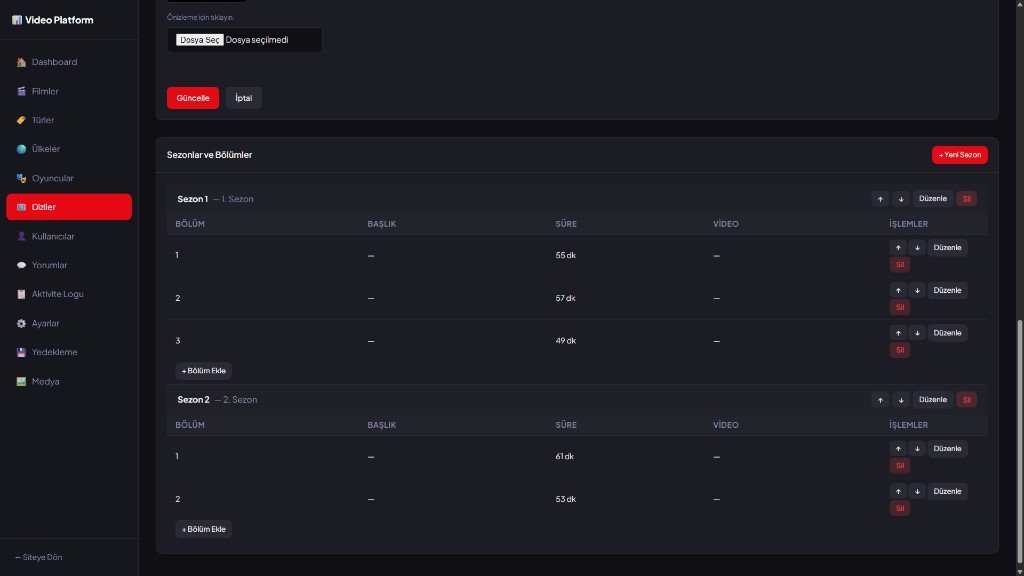Open the Oyuncular menu item
The image size is (1024, 576).
point(52,178)
